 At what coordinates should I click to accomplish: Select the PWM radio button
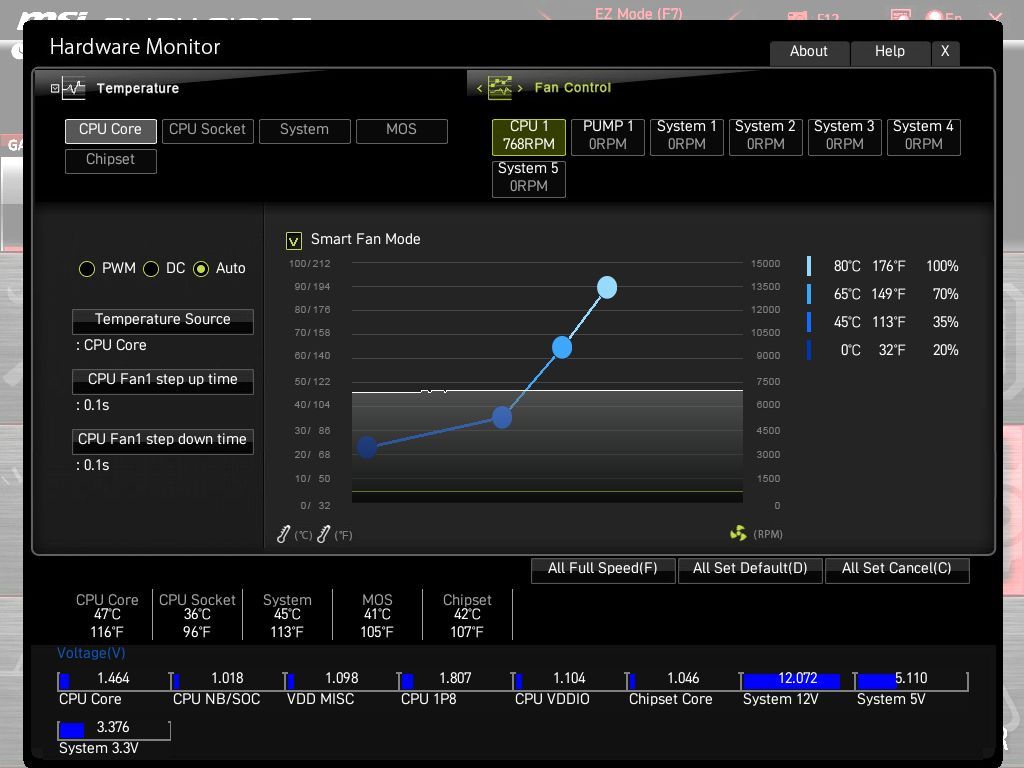pyautogui.click(x=87, y=268)
